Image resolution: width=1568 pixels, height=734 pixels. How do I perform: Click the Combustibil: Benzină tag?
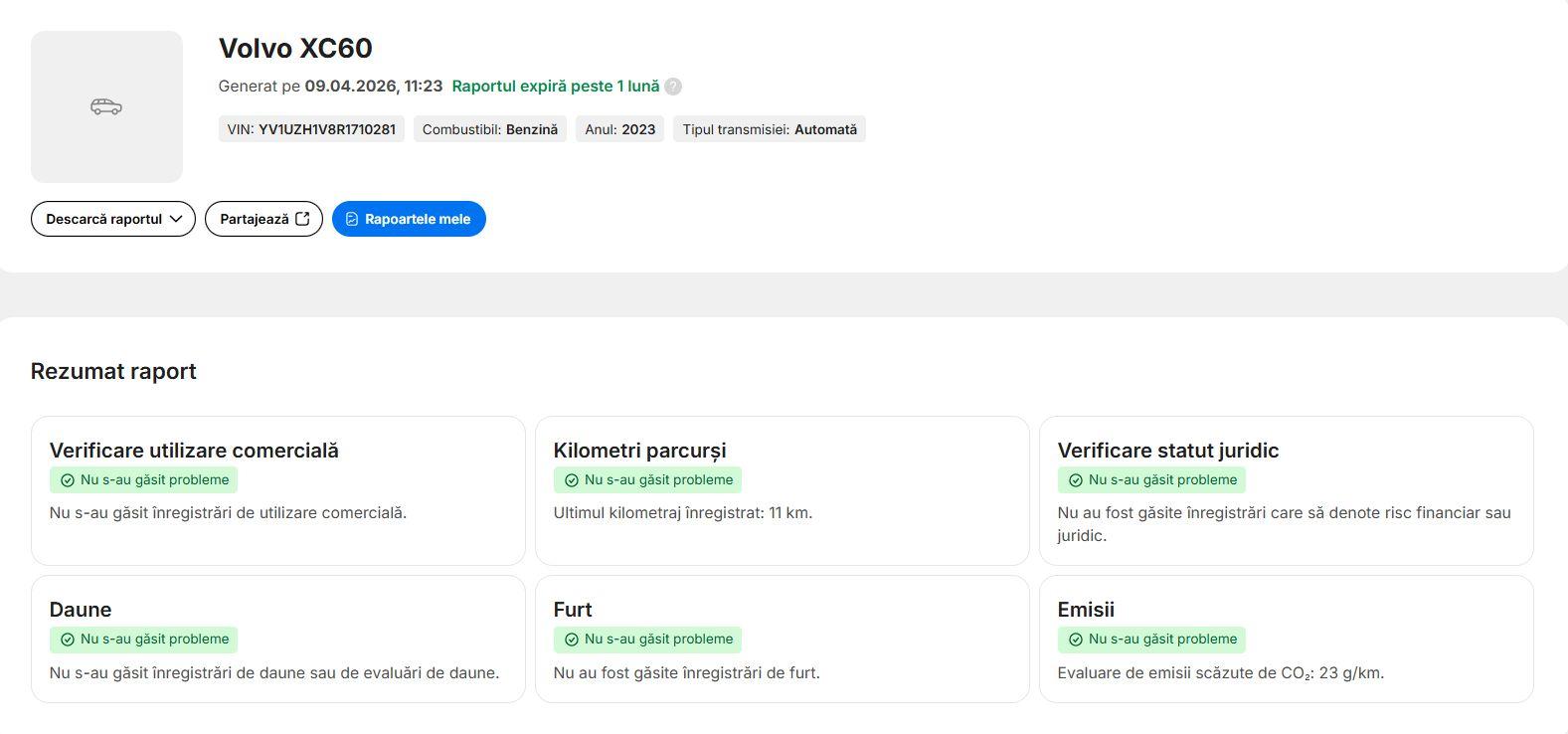point(489,129)
